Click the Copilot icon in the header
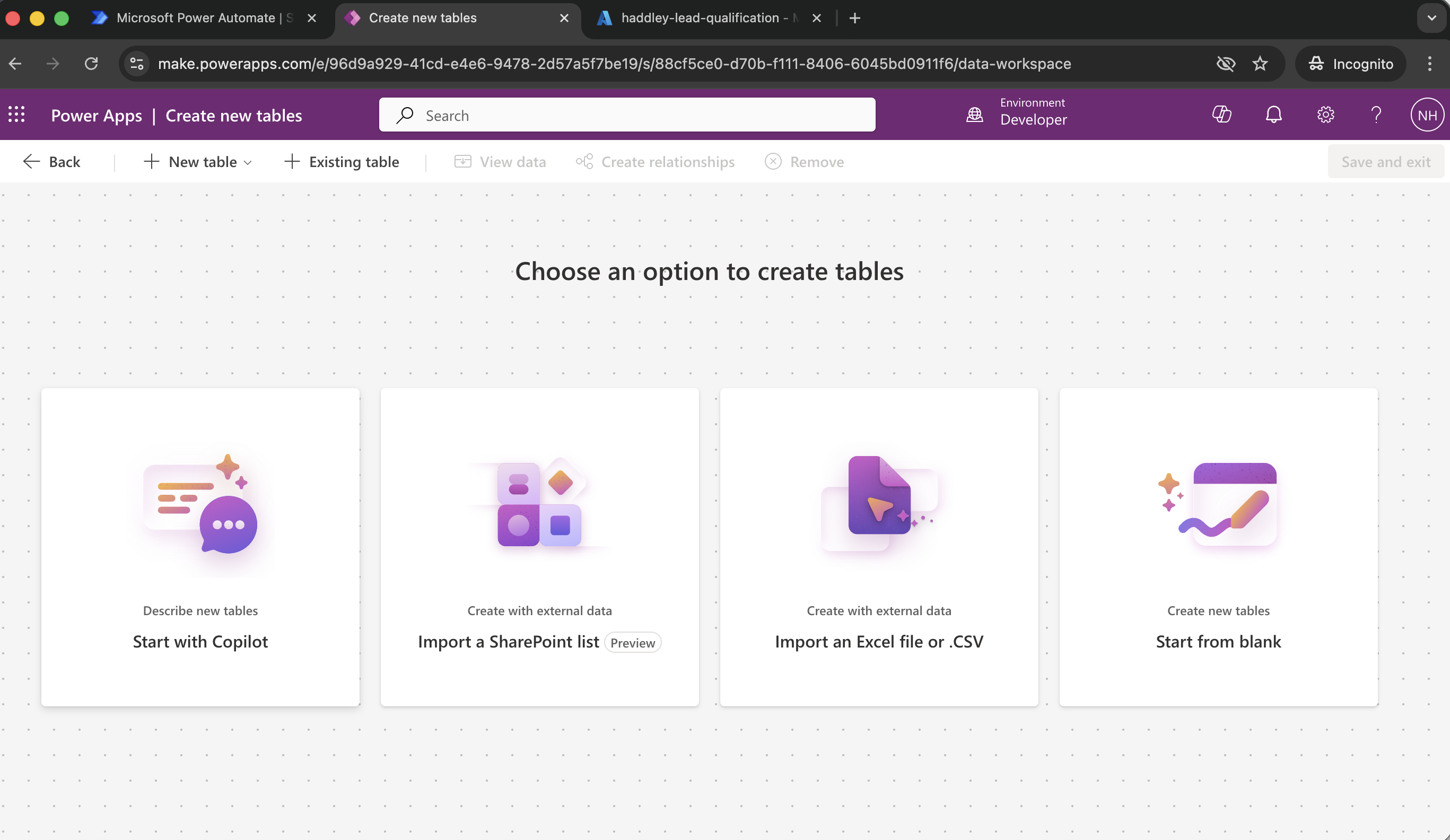The width and height of the screenshot is (1450, 840). (1221, 115)
